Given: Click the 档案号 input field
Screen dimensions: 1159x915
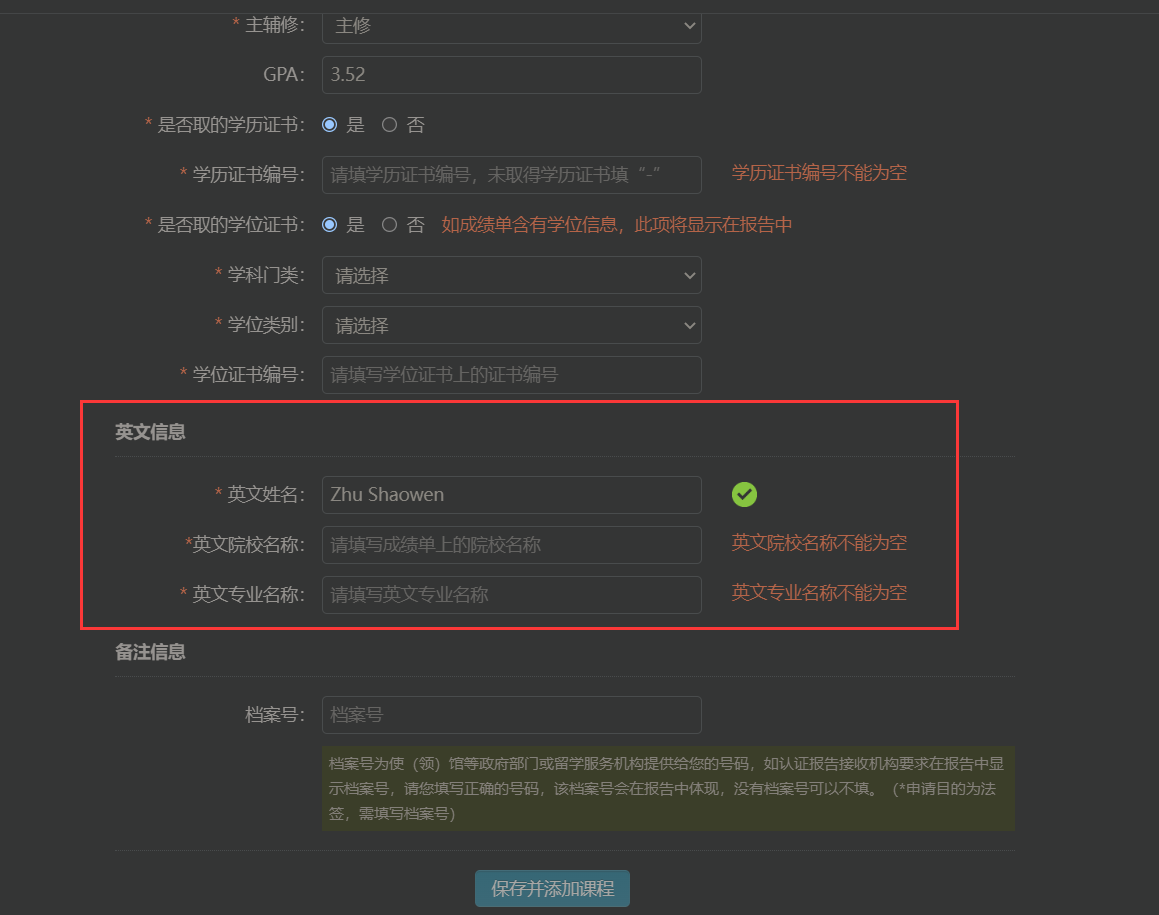Looking at the screenshot, I should click(x=511, y=714).
